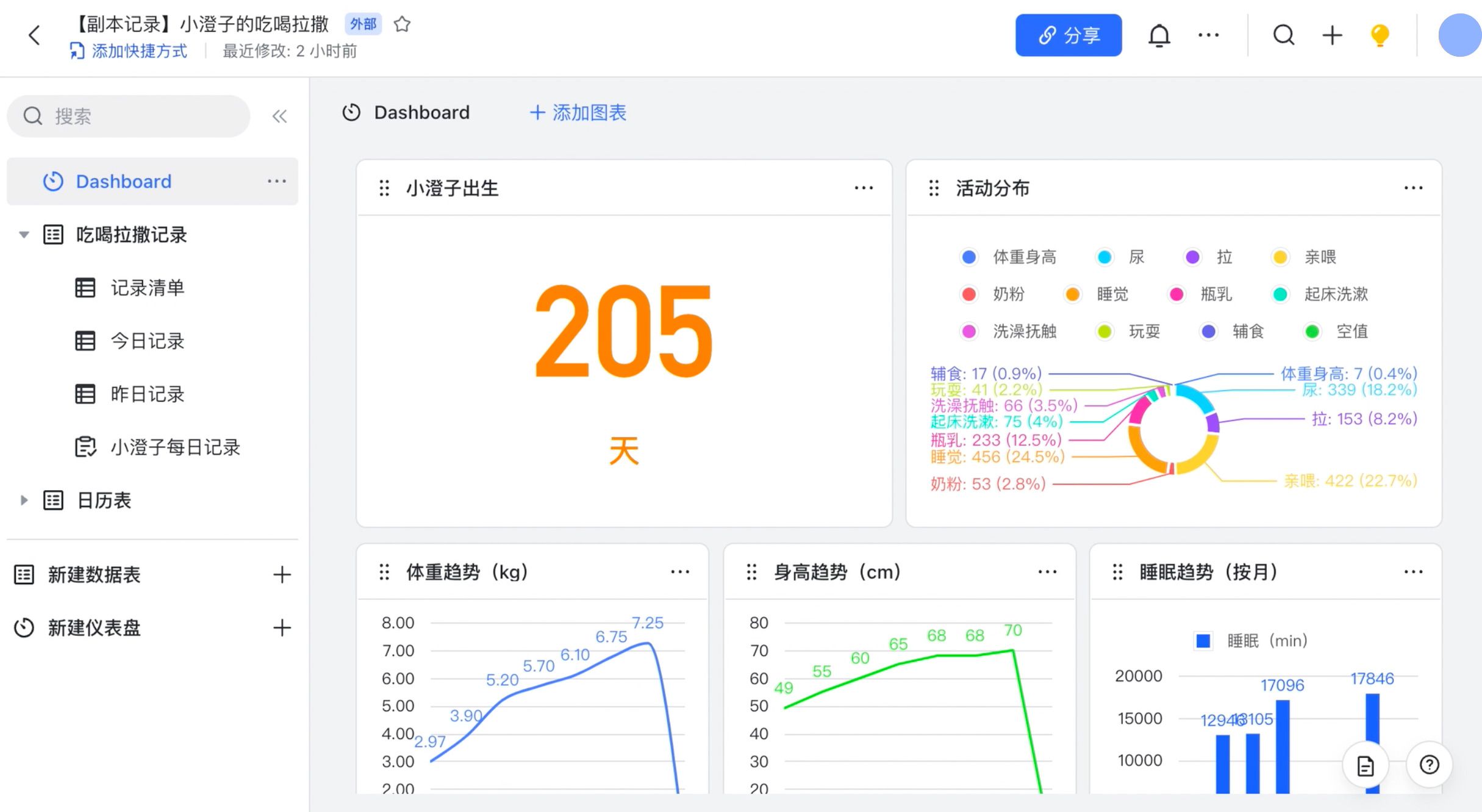1482x812 pixels.
Task: Go back with the left arrow
Action: coord(35,35)
